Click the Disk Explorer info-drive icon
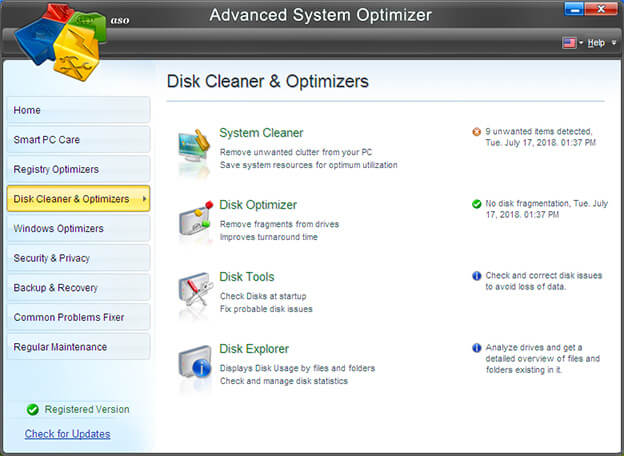 [195, 362]
